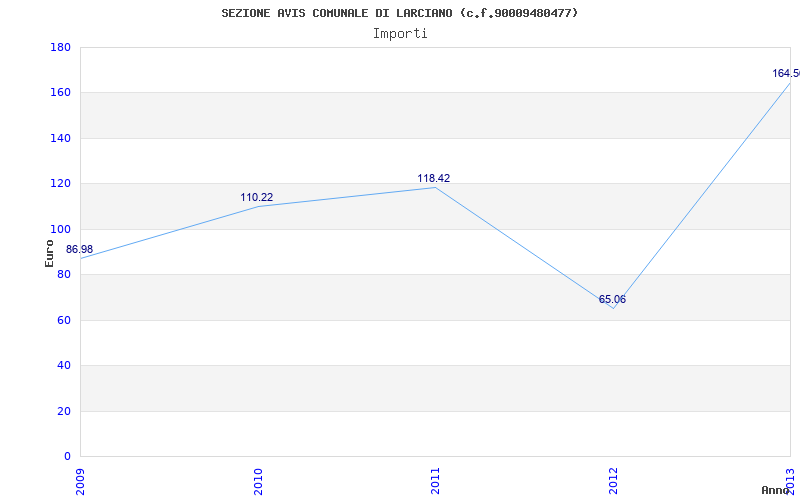Select the 65.06 data label
800x500 pixels.
[x=612, y=299]
